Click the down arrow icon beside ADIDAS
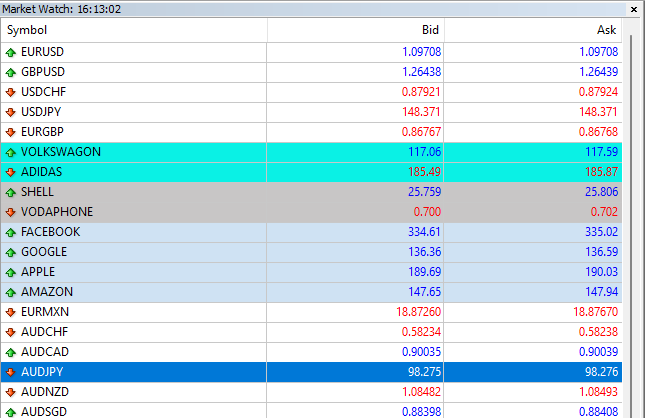 pyautogui.click(x=11, y=172)
